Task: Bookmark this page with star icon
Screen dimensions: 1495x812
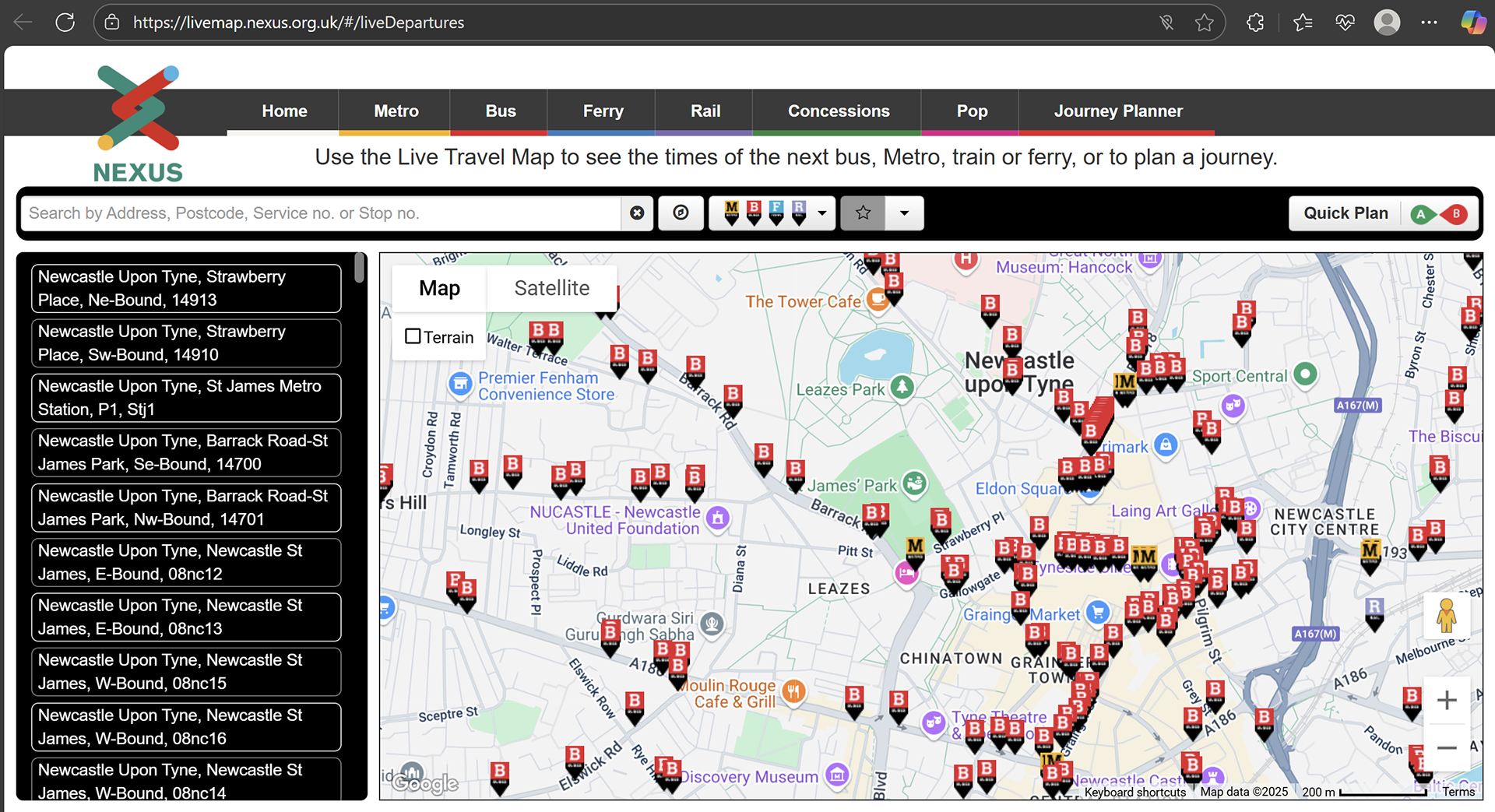Action: [1204, 23]
